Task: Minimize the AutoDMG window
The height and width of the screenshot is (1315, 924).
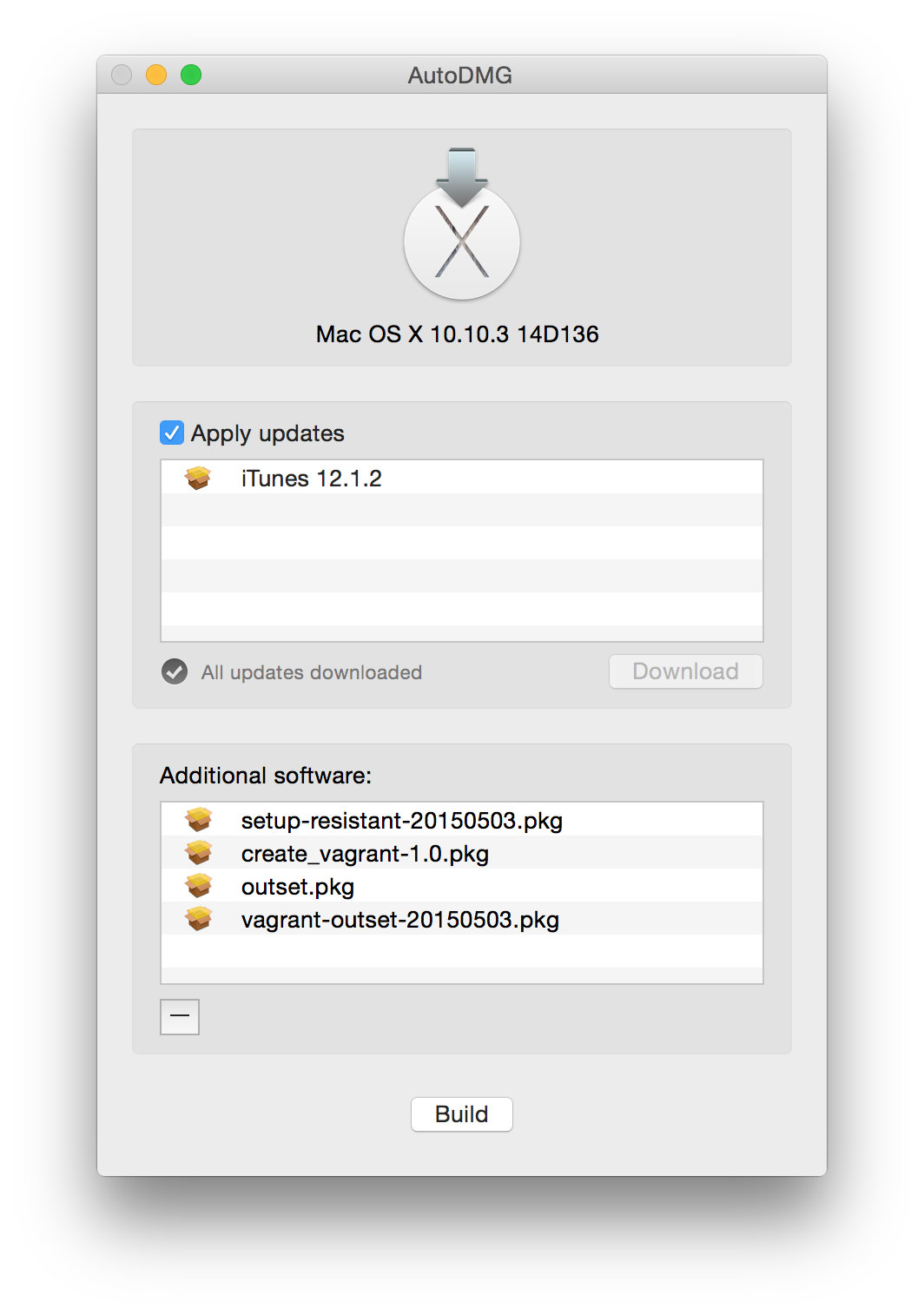Action: tap(156, 75)
